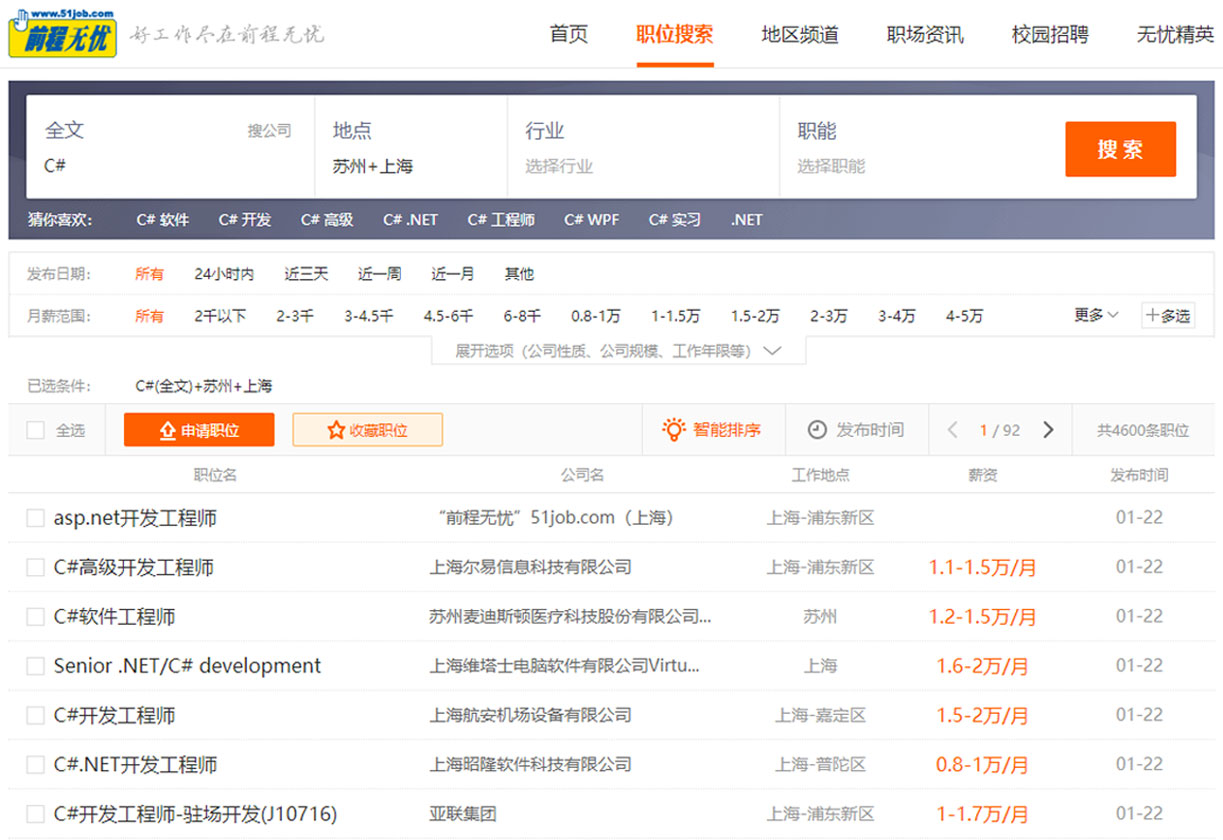
Task: Filter publish date by 其他
Action: 519,274
